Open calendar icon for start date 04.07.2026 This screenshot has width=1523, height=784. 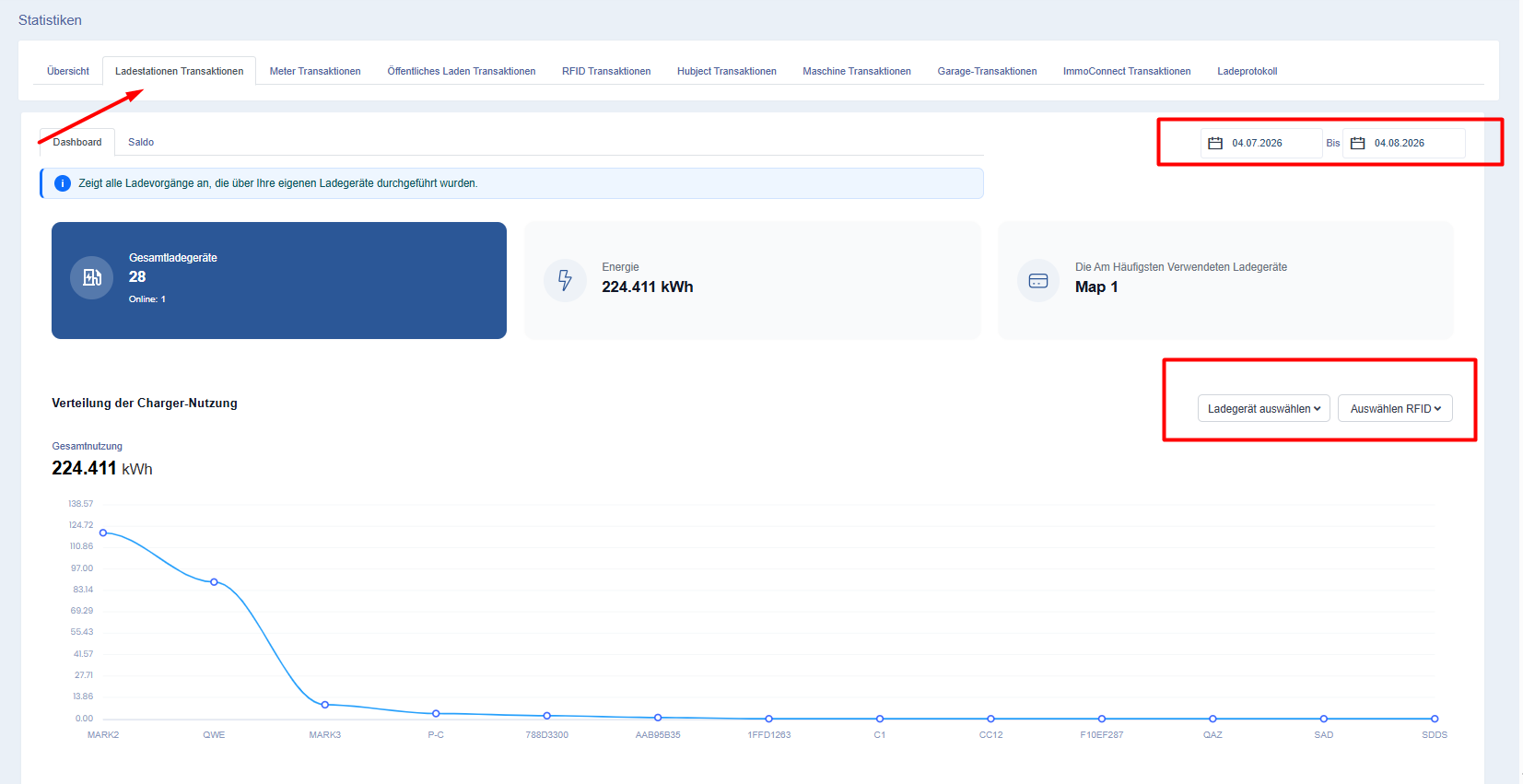(x=1215, y=143)
